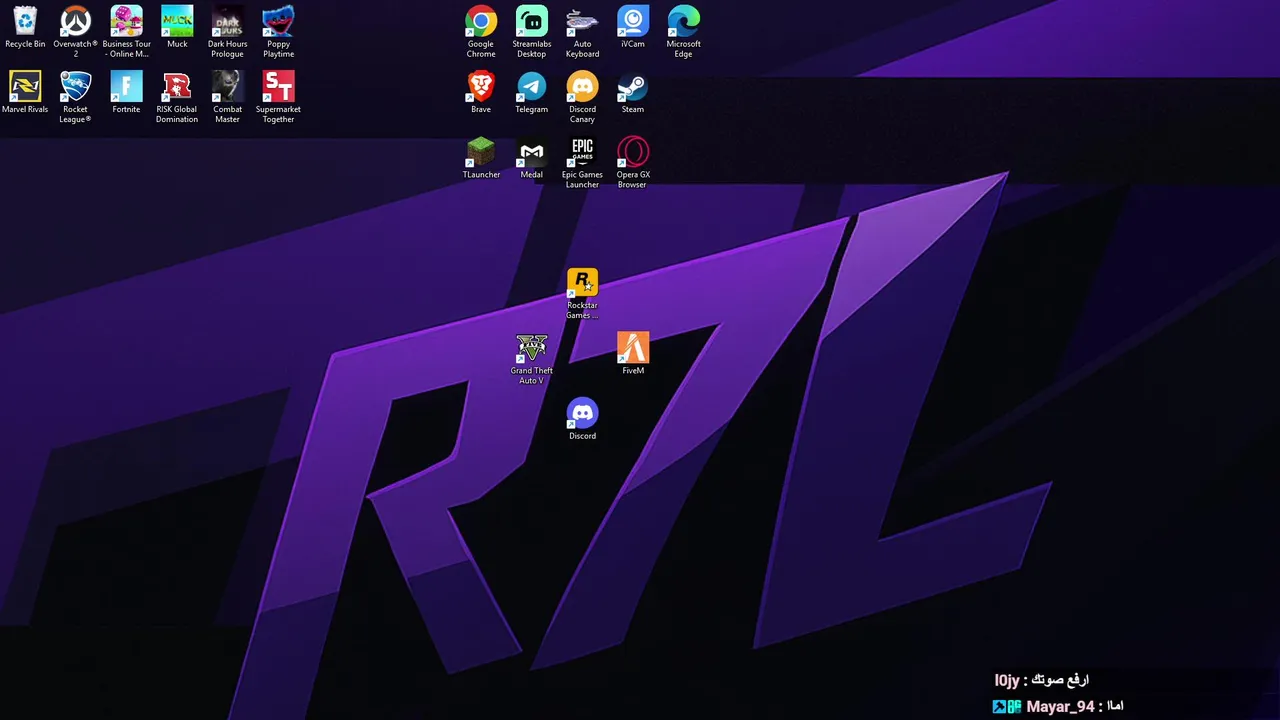Open the TLauncher Minecraft icon
The height and width of the screenshot is (720, 1280).
pos(481,158)
